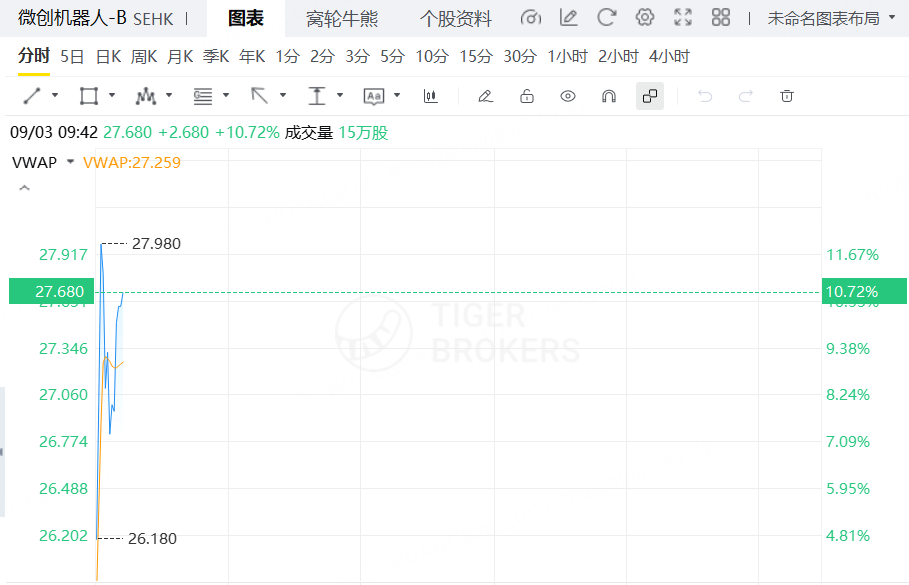Click the 成交量 15万股 volume text
Viewport: 909px width, 585px height.
[336, 133]
